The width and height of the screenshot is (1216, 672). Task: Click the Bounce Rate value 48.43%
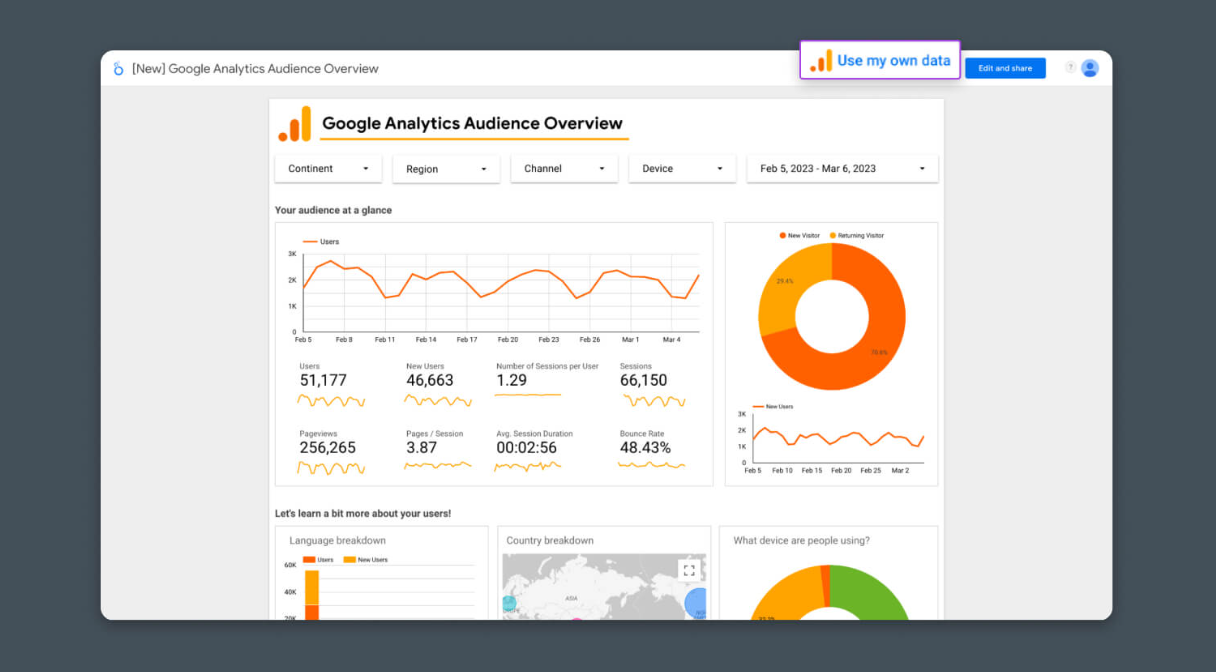pos(645,448)
